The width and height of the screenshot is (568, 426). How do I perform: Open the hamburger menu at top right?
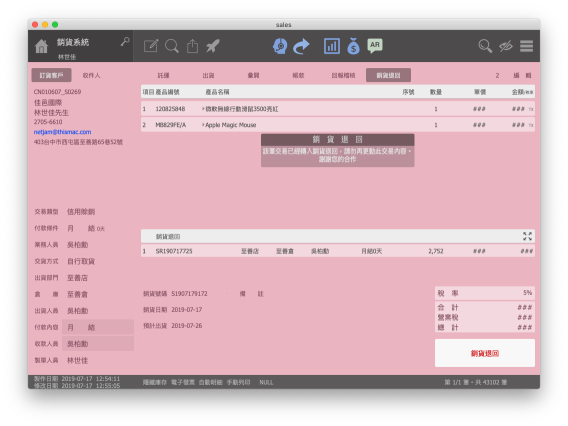[x=526, y=46]
